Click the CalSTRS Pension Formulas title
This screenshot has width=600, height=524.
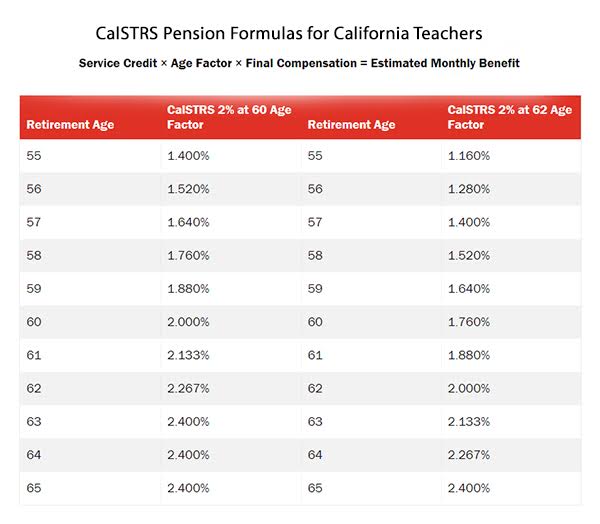[300, 34]
